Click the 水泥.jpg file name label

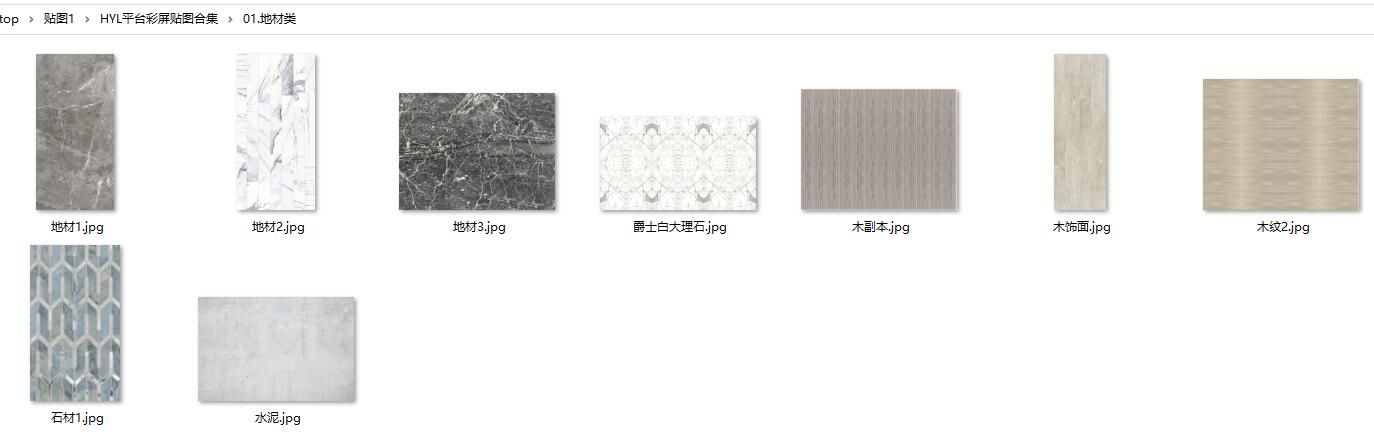277,418
